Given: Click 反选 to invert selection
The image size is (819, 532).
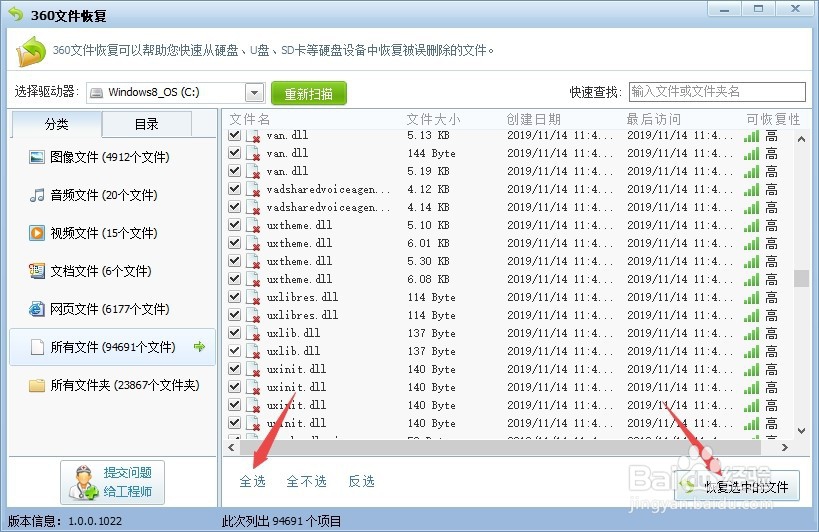Looking at the screenshot, I should click(361, 481).
